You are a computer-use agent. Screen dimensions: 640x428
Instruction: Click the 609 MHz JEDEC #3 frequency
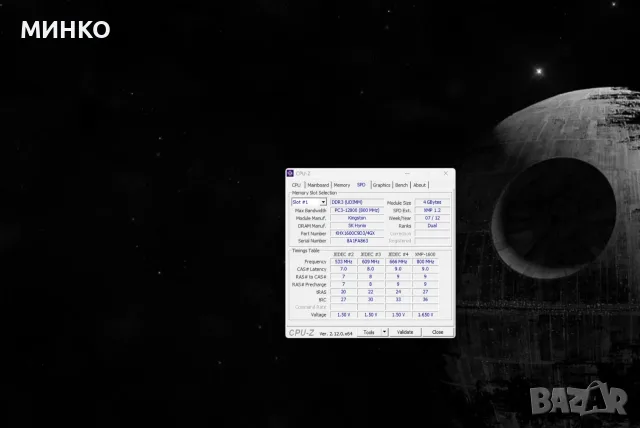click(371, 262)
